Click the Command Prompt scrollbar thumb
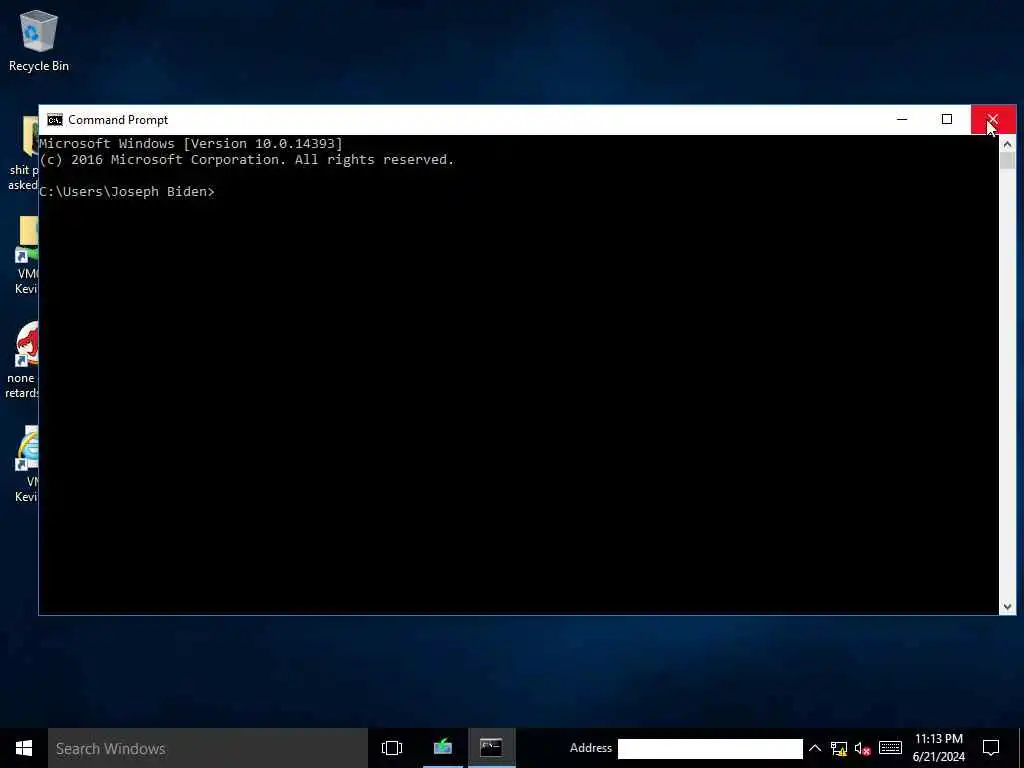 pyautogui.click(x=1007, y=161)
